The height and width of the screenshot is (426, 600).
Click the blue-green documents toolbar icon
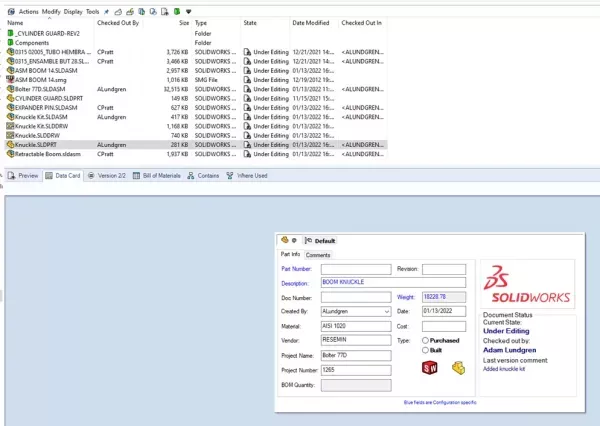[142, 12]
